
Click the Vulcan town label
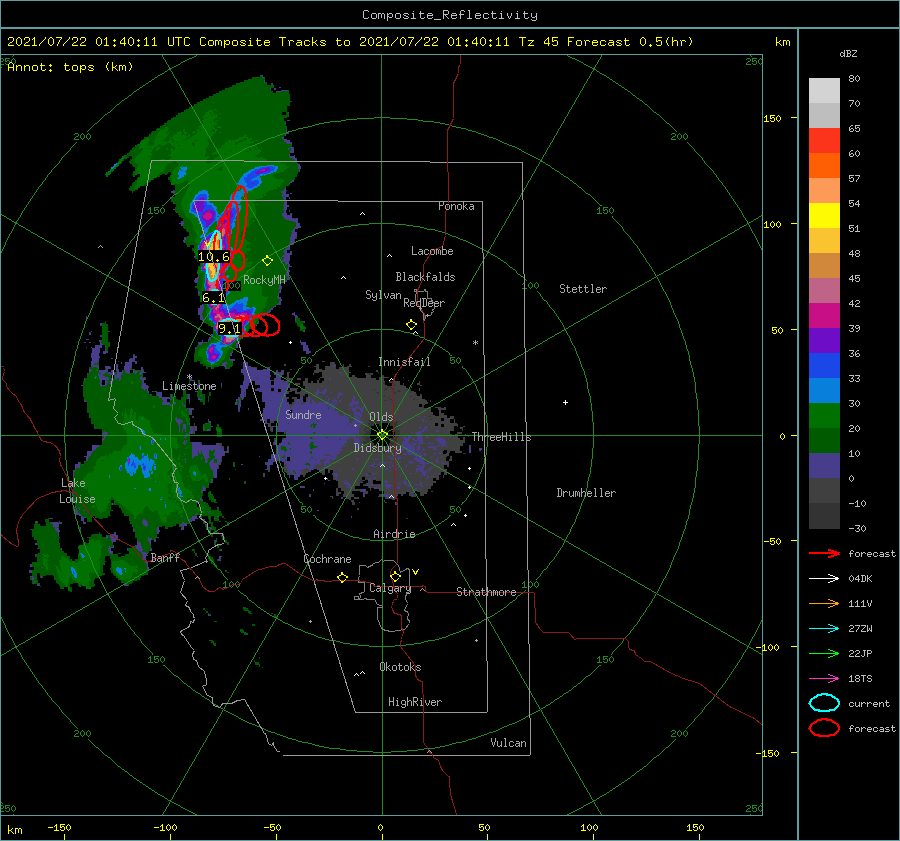point(508,743)
